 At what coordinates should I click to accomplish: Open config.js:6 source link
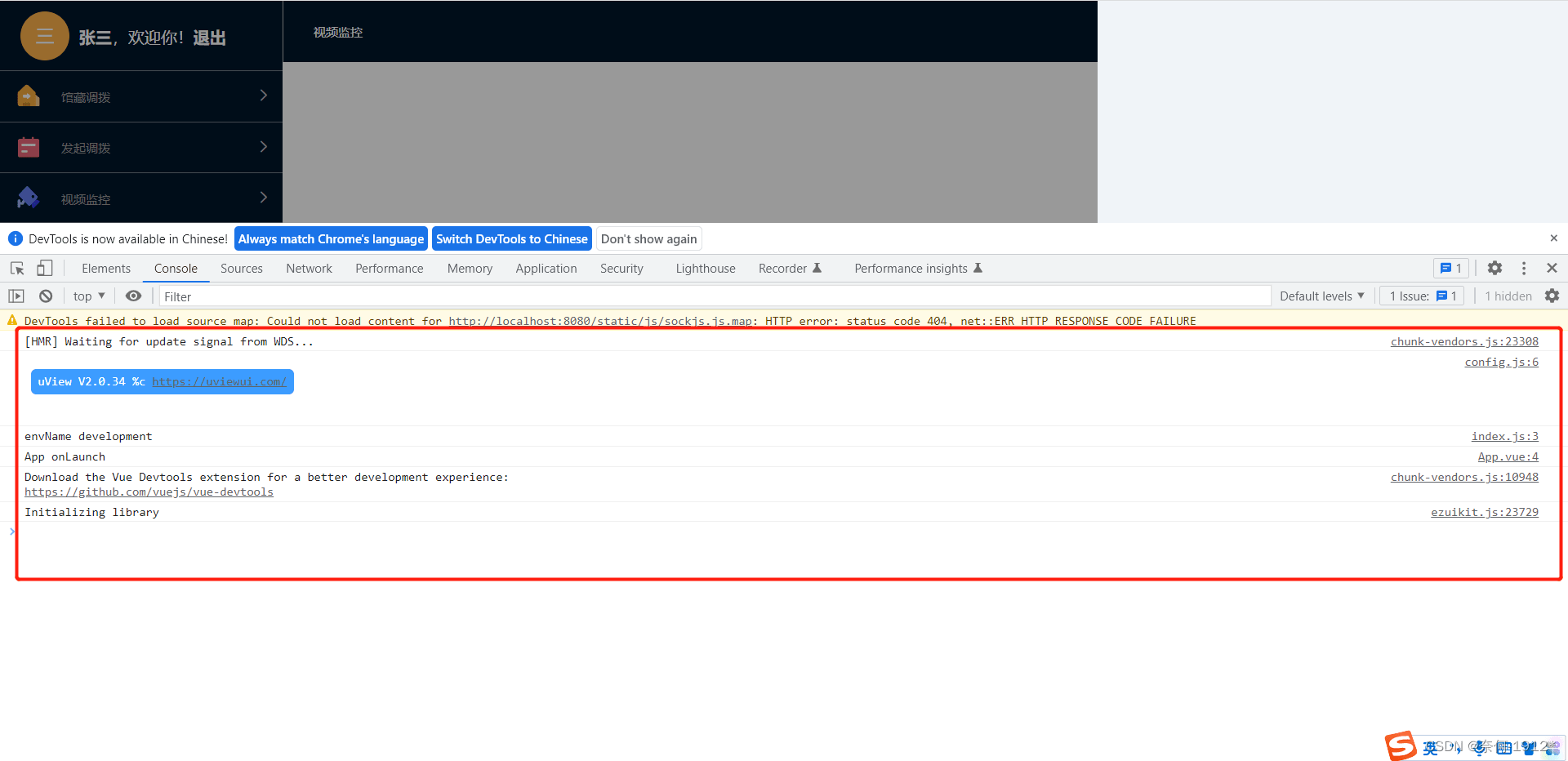tap(1501, 362)
